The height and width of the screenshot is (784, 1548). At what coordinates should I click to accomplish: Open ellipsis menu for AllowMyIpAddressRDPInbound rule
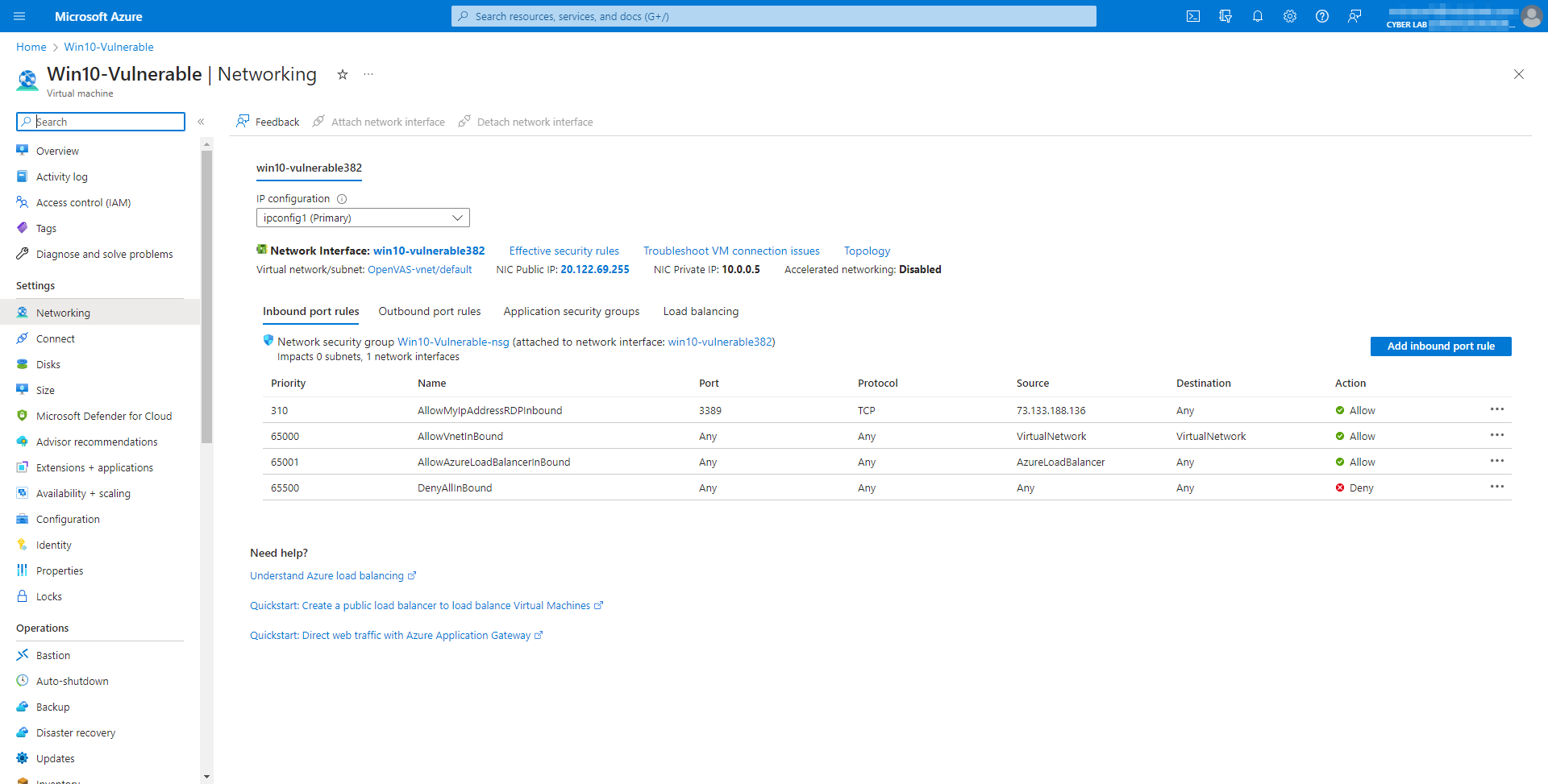pyautogui.click(x=1497, y=409)
